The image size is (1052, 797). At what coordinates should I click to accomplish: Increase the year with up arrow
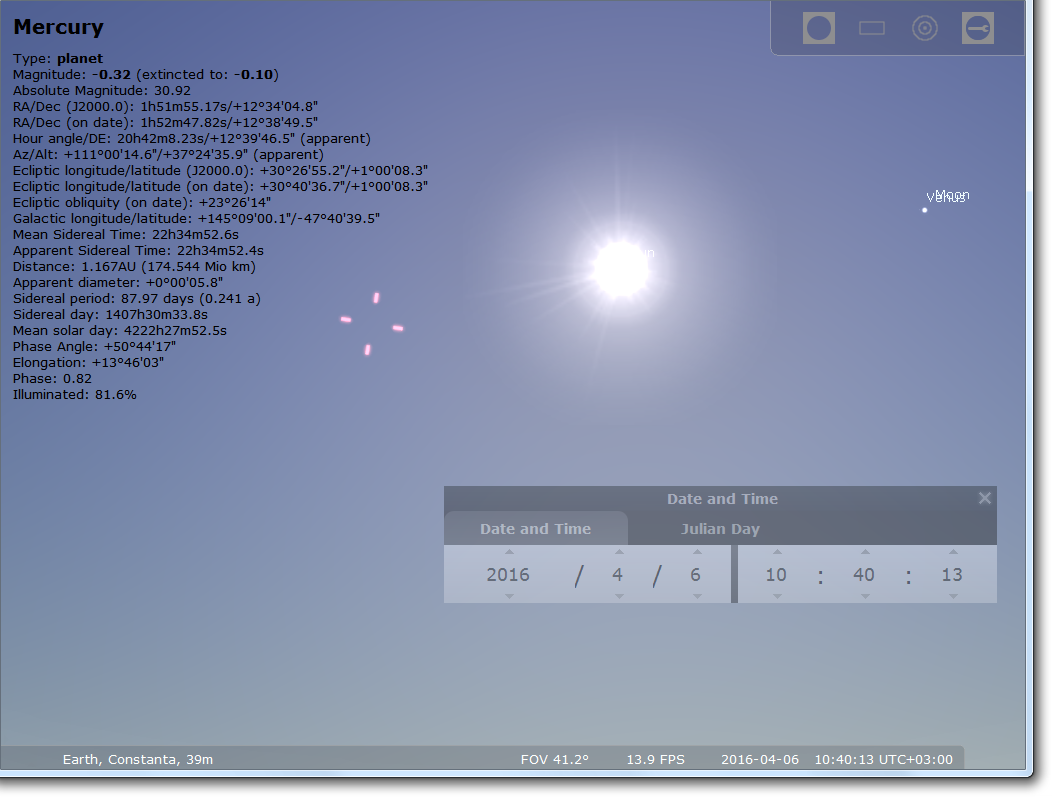[509, 552]
